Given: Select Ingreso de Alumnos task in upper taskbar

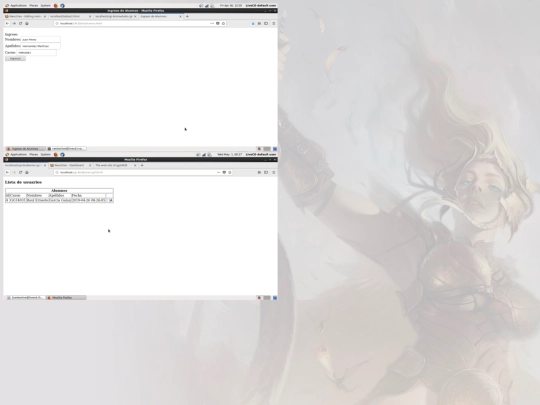Looking at the screenshot, I should [26, 149].
